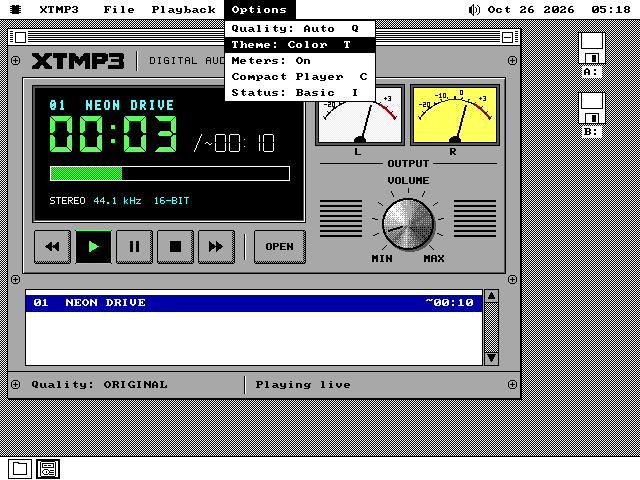This screenshot has width=640, height=480.
Task: Click the XTMP3 logo in player header
Action: (78, 61)
